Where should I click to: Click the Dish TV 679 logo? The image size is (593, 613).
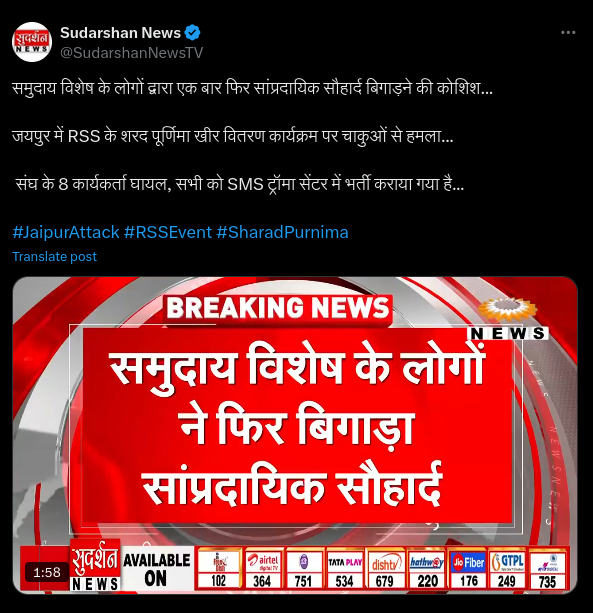pos(385,569)
